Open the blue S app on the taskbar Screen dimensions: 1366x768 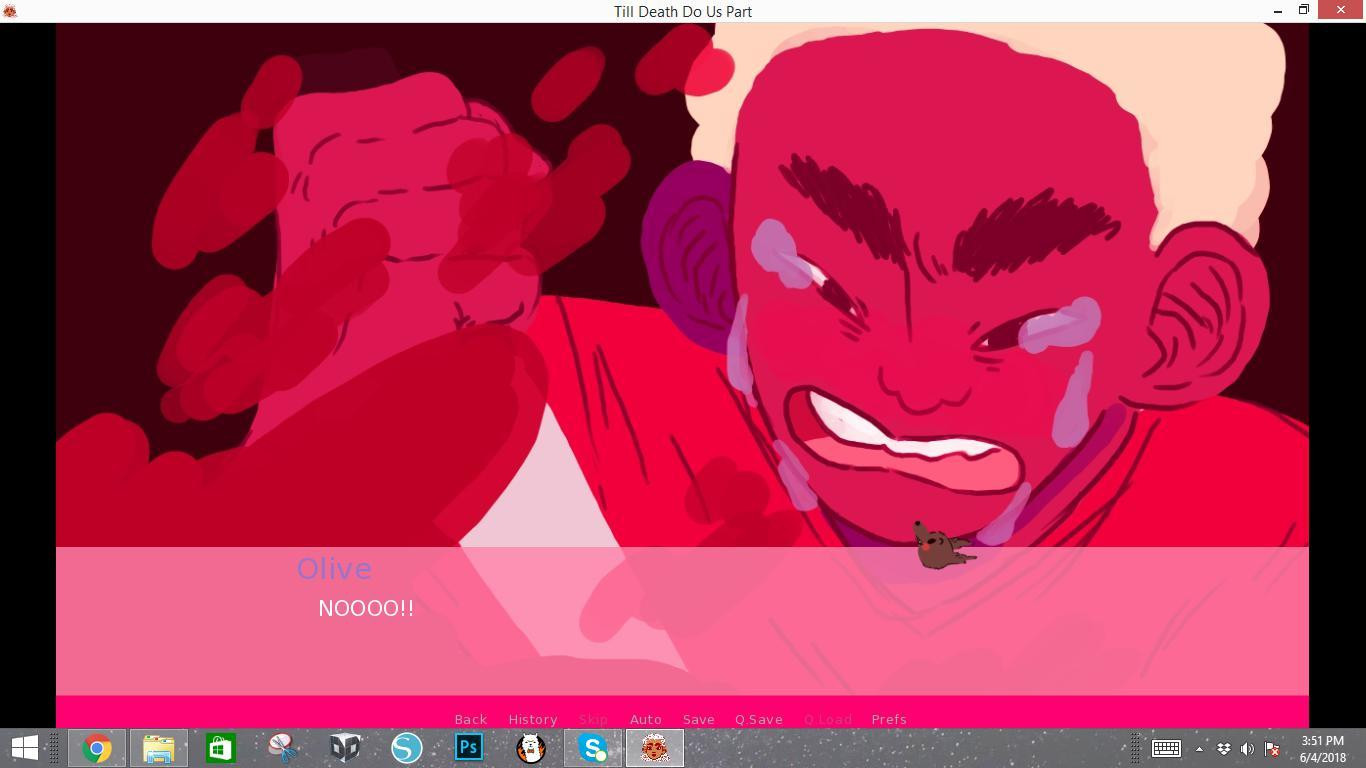[407, 748]
